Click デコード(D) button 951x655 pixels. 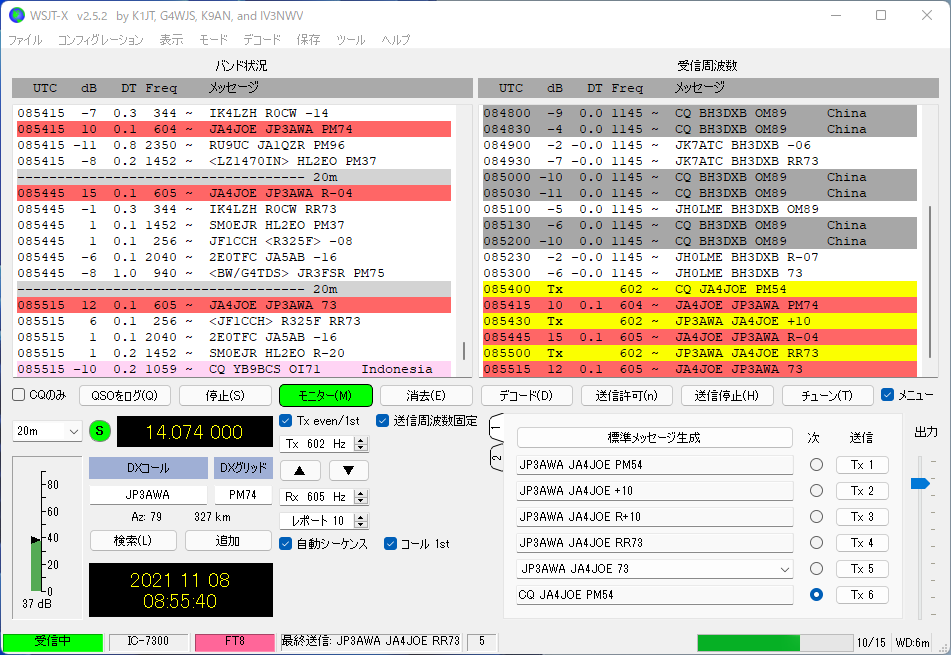tap(526, 395)
